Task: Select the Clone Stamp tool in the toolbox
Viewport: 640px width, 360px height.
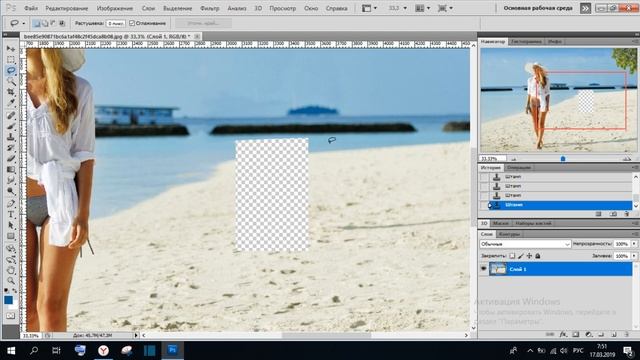Action: click(x=11, y=137)
